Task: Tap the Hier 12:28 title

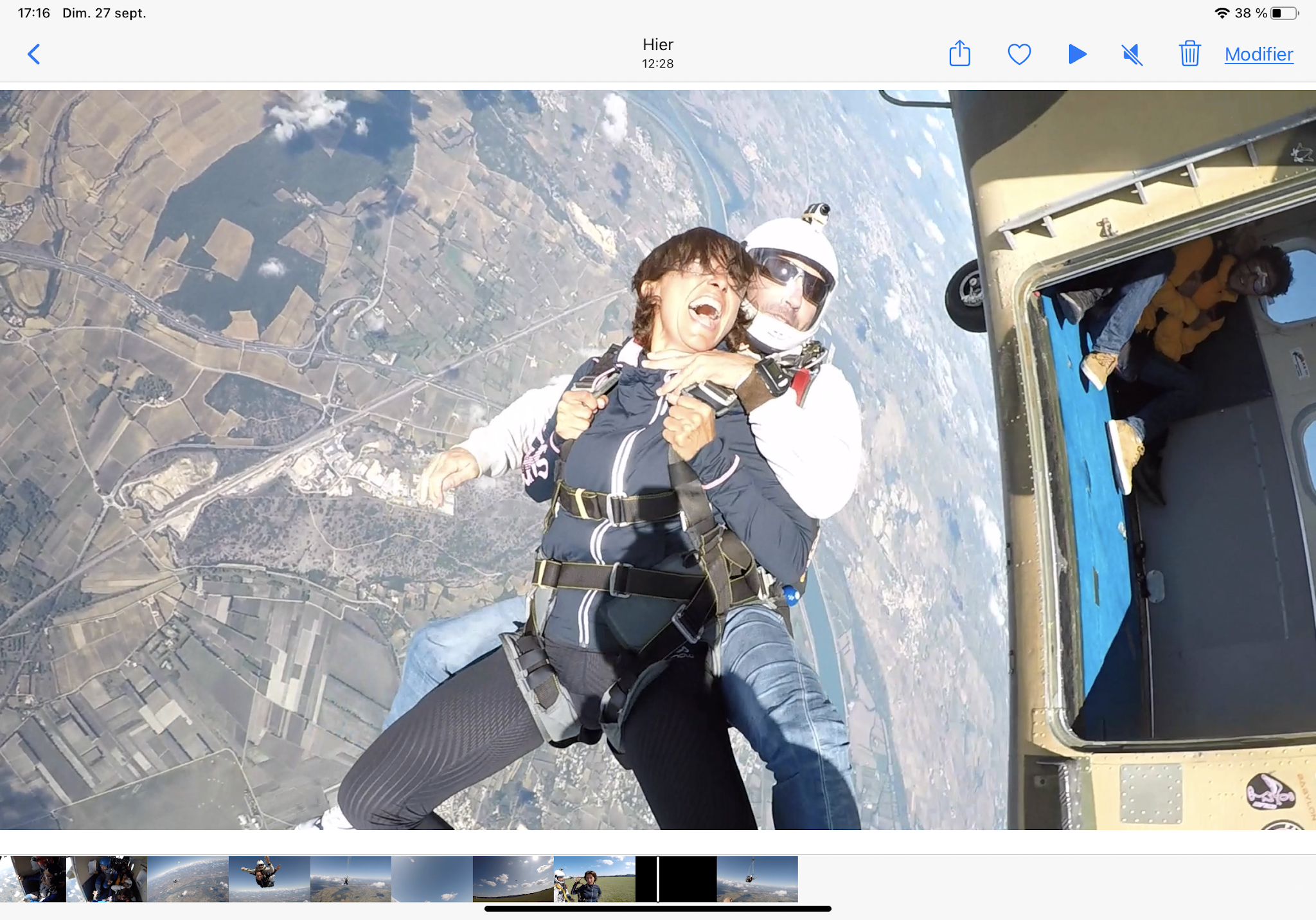Action: [x=657, y=53]
